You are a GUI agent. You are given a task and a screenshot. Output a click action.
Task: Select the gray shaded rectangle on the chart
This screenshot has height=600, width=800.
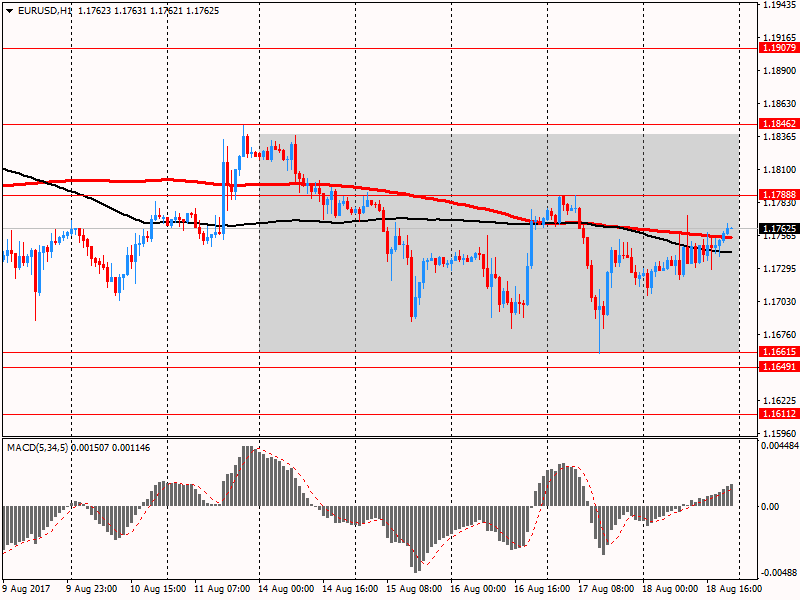coord(499,243)
